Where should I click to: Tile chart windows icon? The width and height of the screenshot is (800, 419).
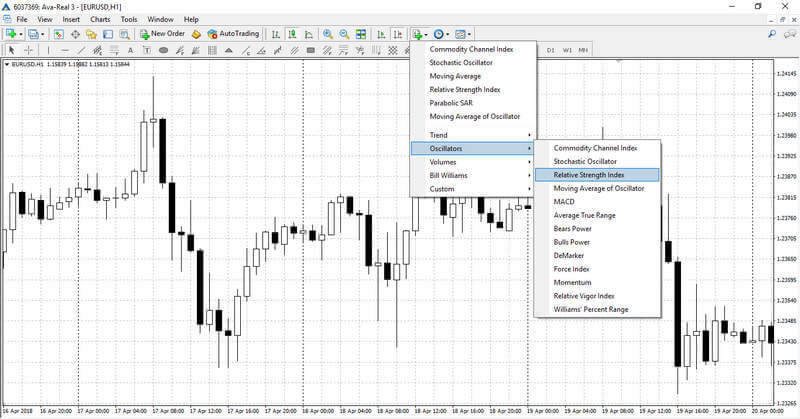(x=361, y=34)
